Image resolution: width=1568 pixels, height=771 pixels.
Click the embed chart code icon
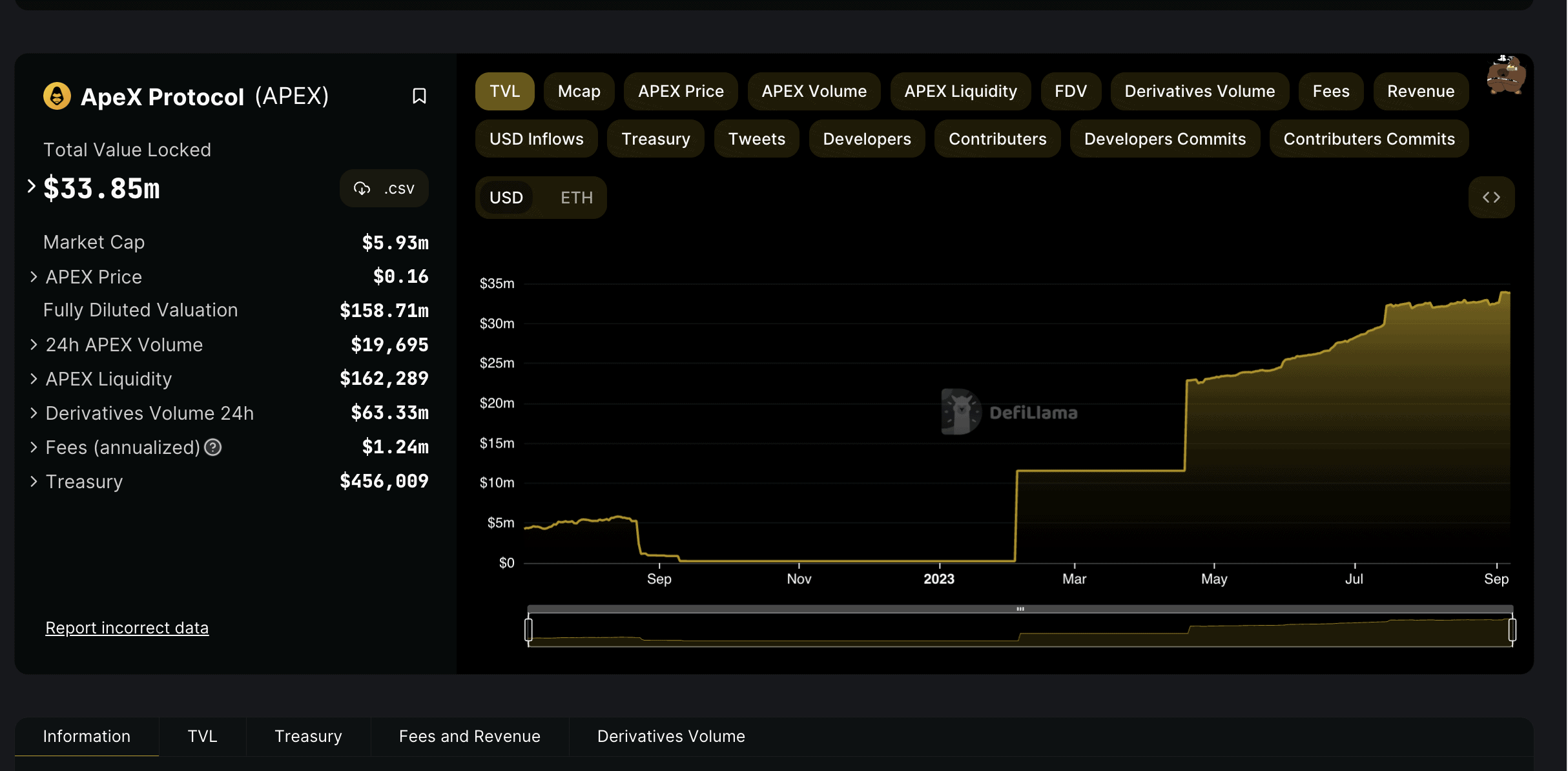click(x=1491, y=198)
